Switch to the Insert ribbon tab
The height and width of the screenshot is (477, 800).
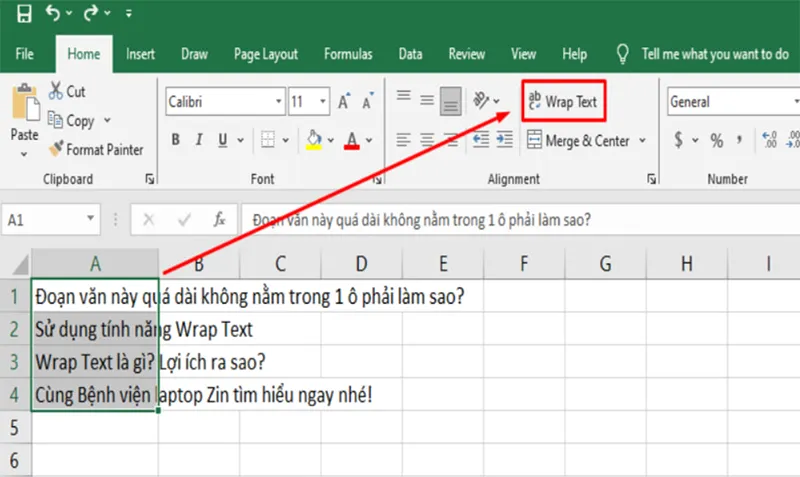point(140,54)
